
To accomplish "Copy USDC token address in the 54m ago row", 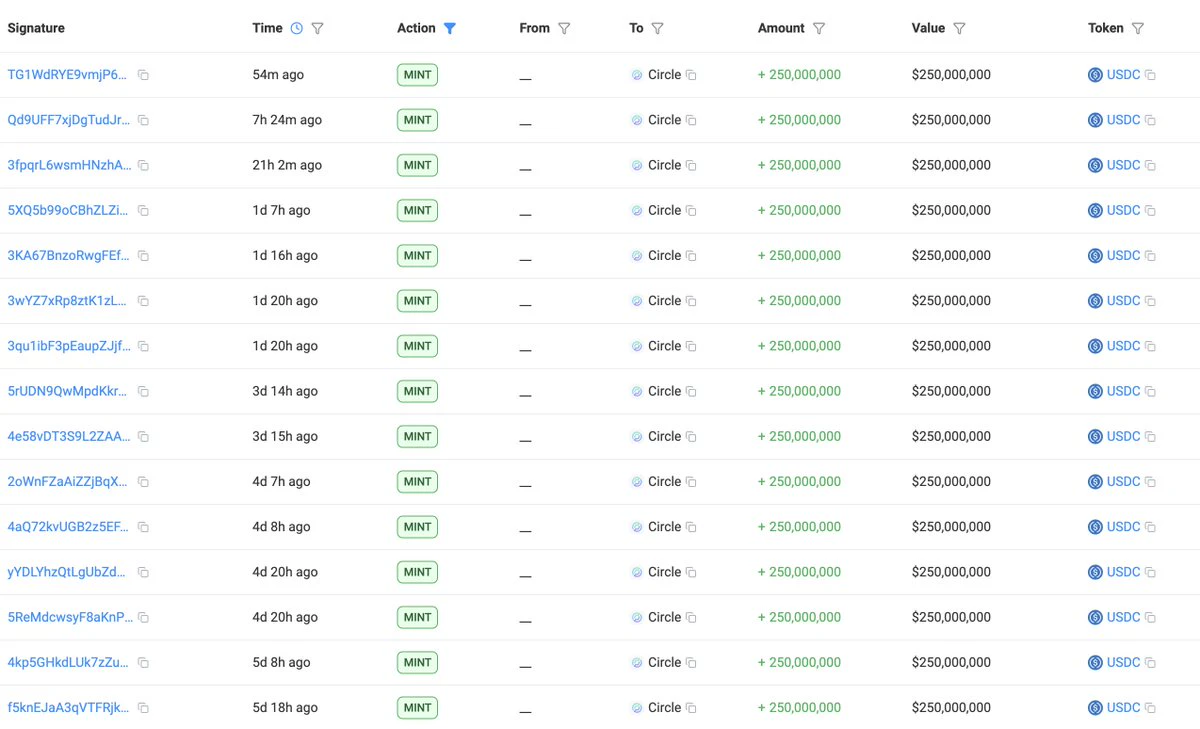I will coord(1150,75).
